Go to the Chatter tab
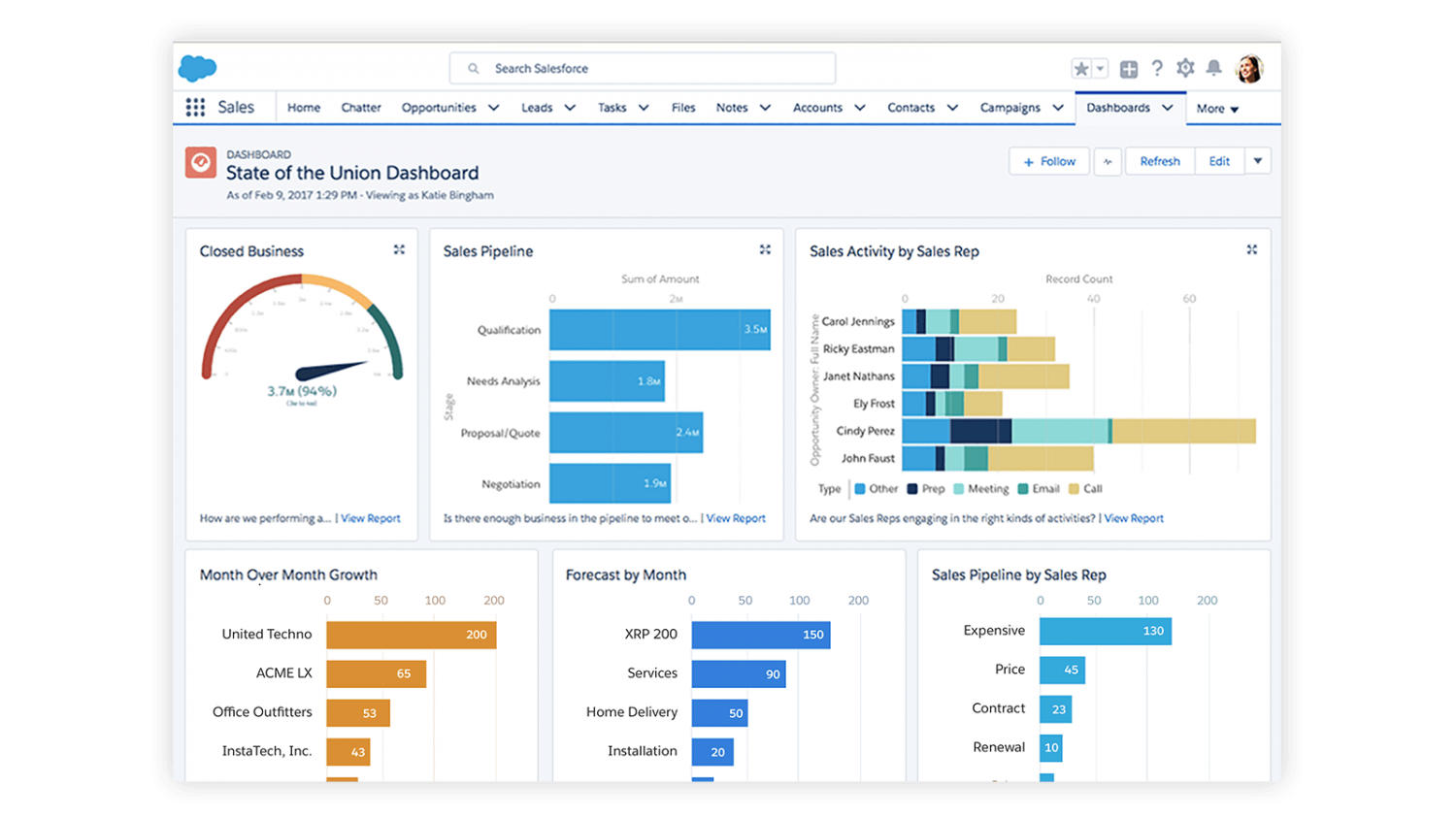Image resolution: width=1456 pixels, height=819 pixels. pyautogui.click(x=360, y=108)
